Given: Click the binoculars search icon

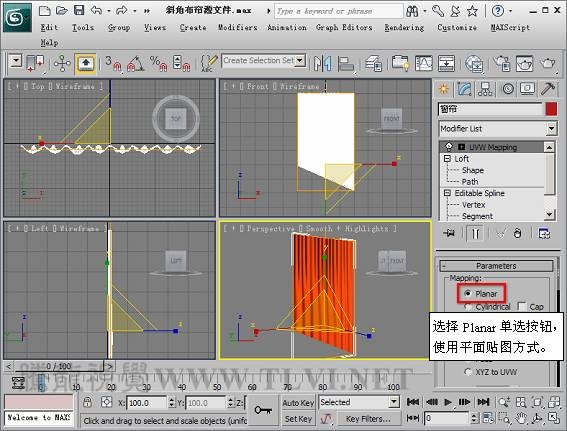Looking at the screenshot, I should coord(412,11).
